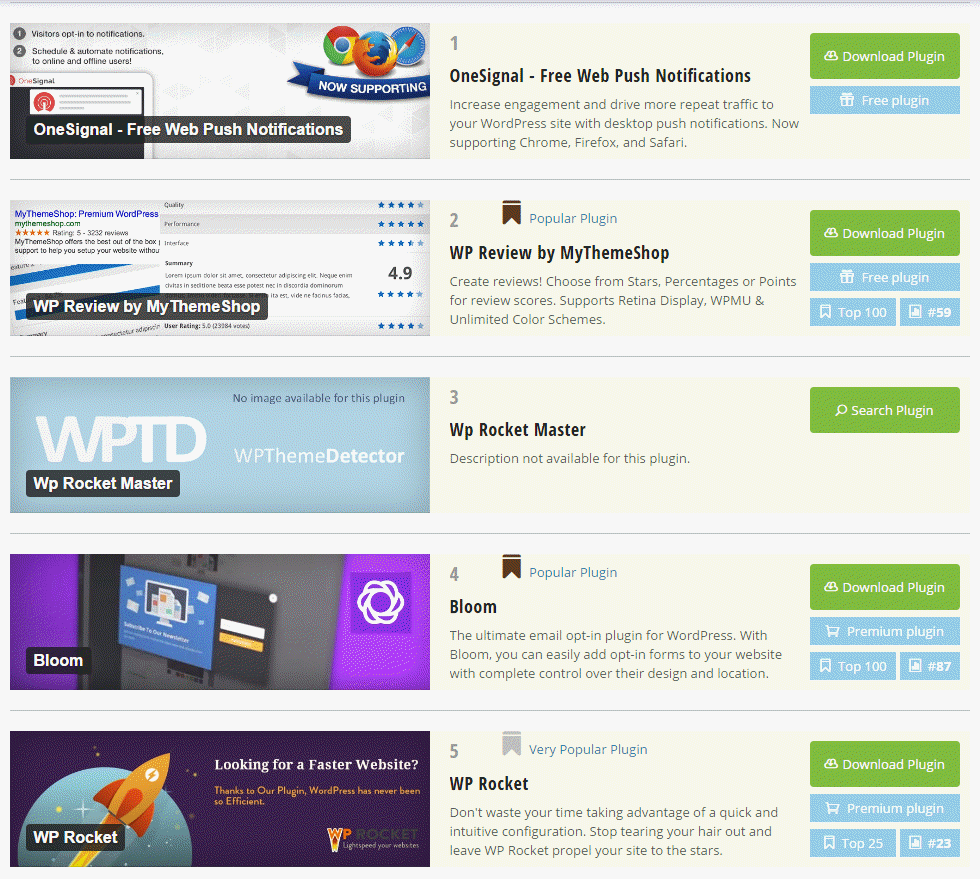The width and height of the screenshot is (980, 879).
Task: Open Popular Plugin link above Bloom
Action: 573,572
